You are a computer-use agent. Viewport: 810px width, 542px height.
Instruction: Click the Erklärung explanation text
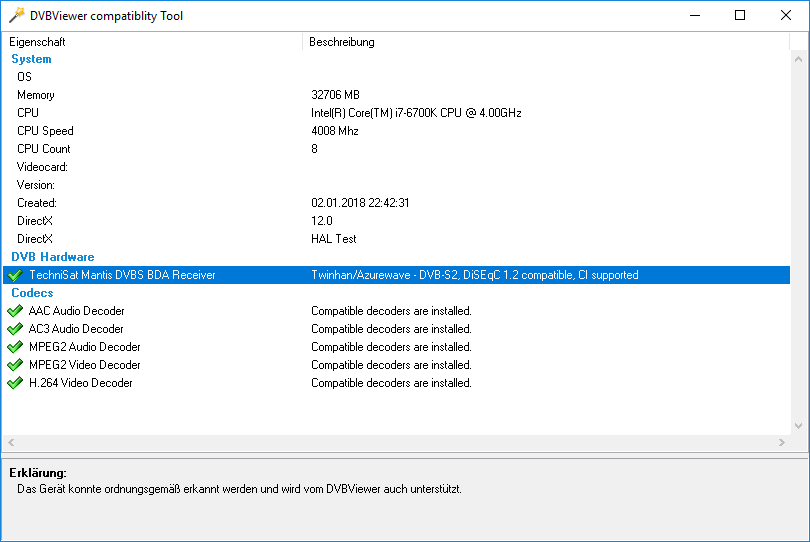(239, 489)
